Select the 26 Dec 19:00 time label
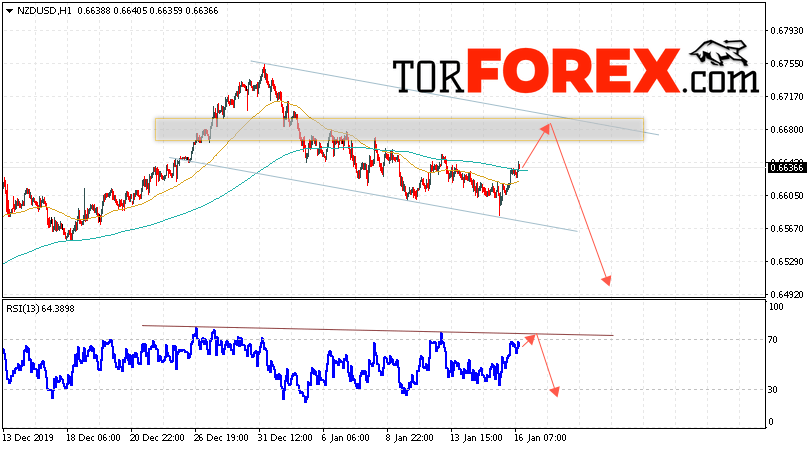The image size is (811, 449). tap(222, 438)
